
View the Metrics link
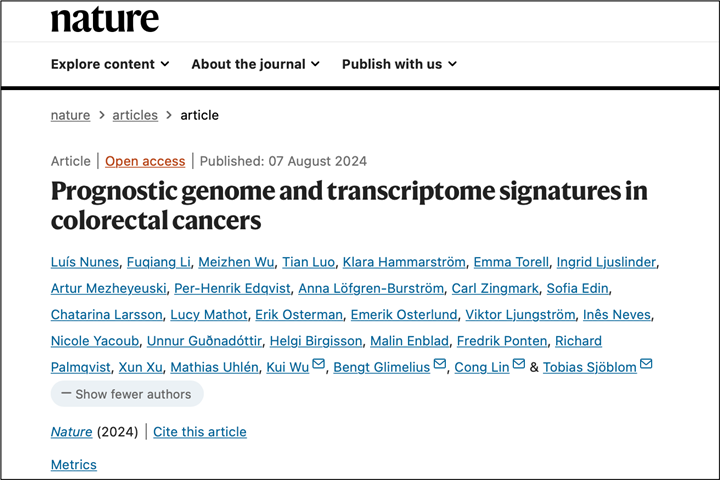point(73,465)
